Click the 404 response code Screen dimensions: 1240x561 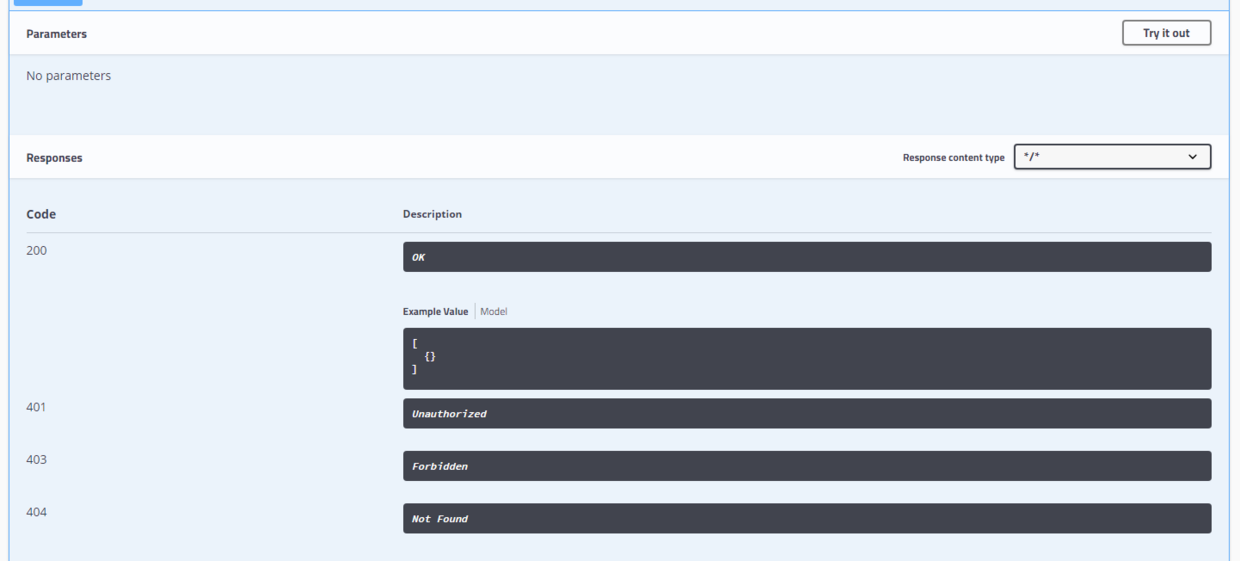[x=36, y=512]
